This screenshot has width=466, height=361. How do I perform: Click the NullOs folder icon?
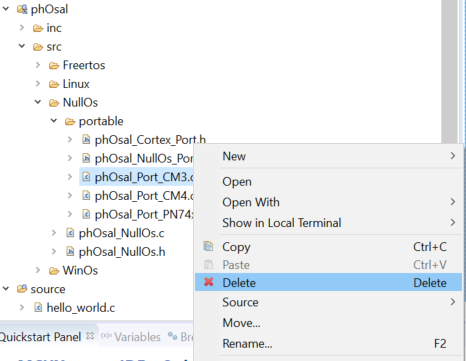point(54,103)
